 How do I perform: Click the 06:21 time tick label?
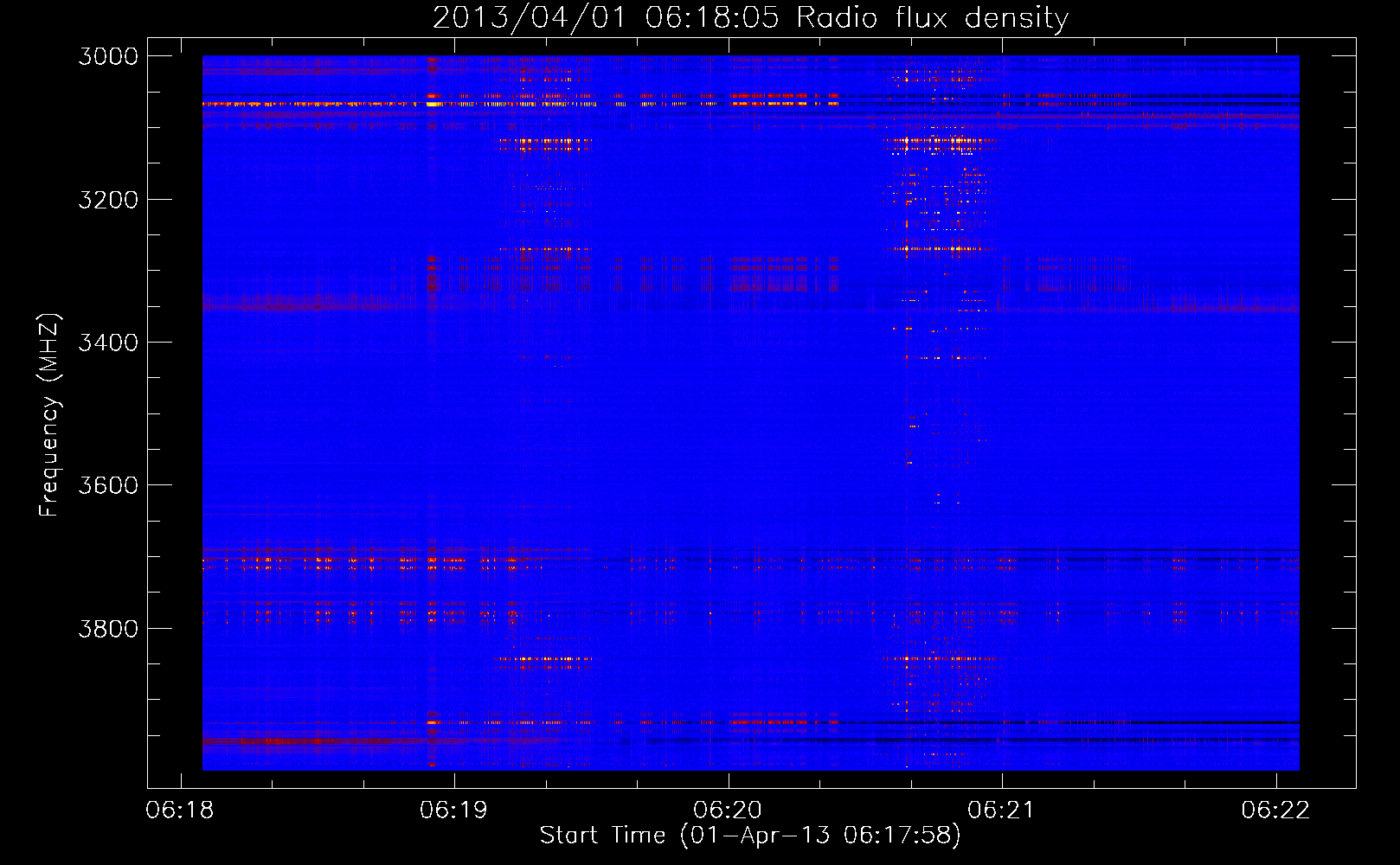[1001, 810]
